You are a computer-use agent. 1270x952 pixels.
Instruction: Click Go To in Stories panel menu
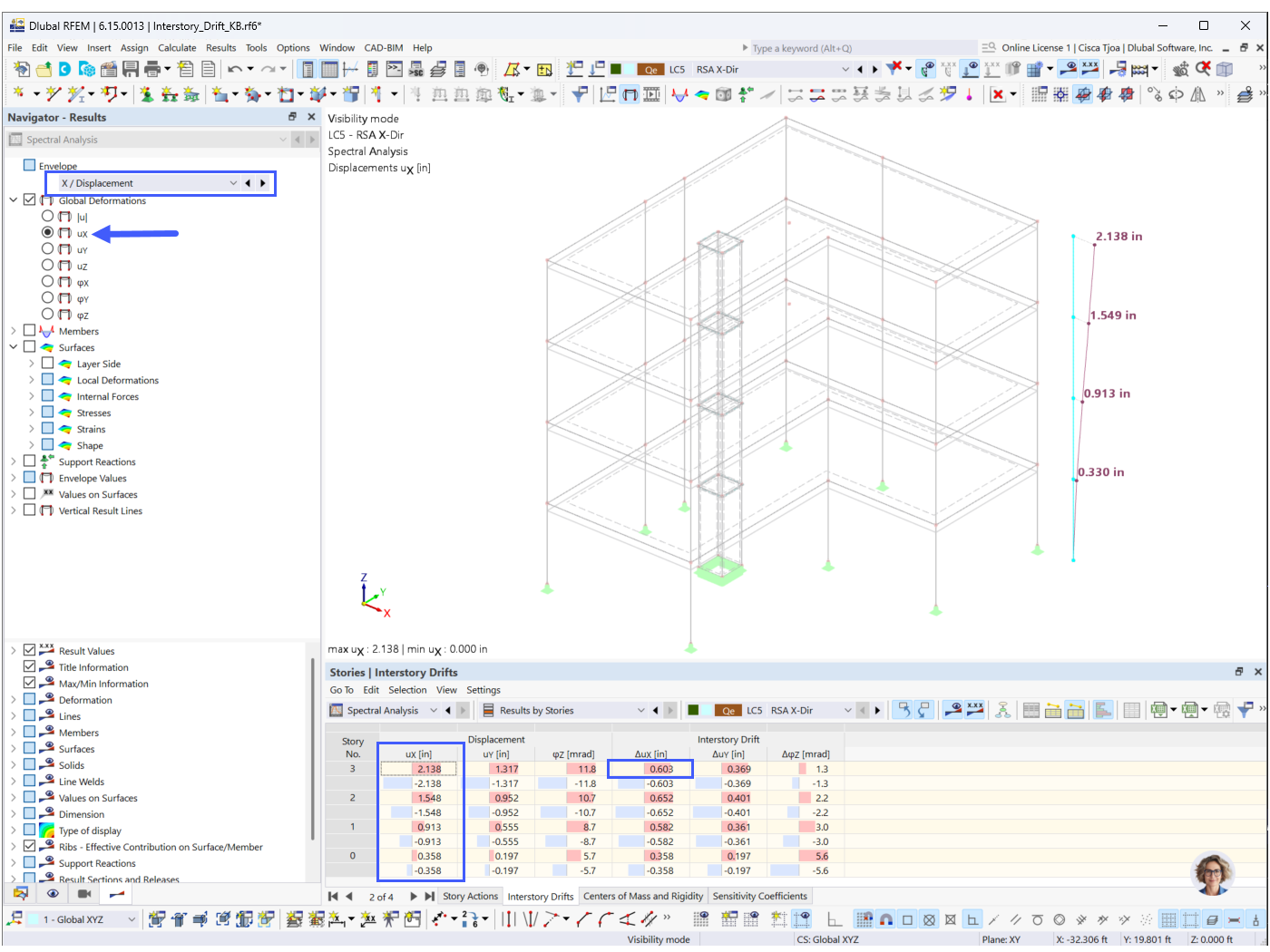342,691
